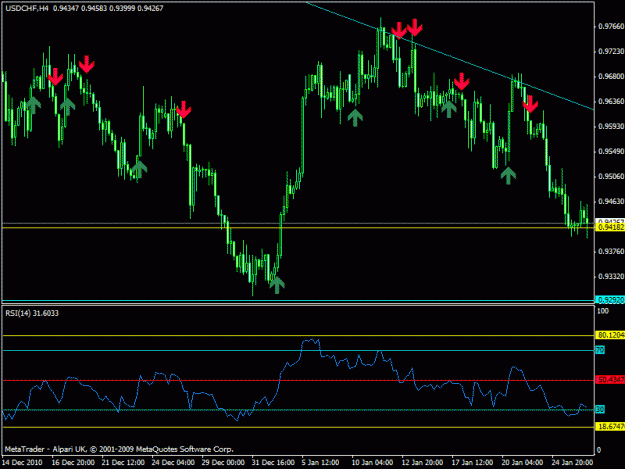625x469 pixels.
Task: Click the 12 Jan 20:00 time label
Action: (422, 463)
